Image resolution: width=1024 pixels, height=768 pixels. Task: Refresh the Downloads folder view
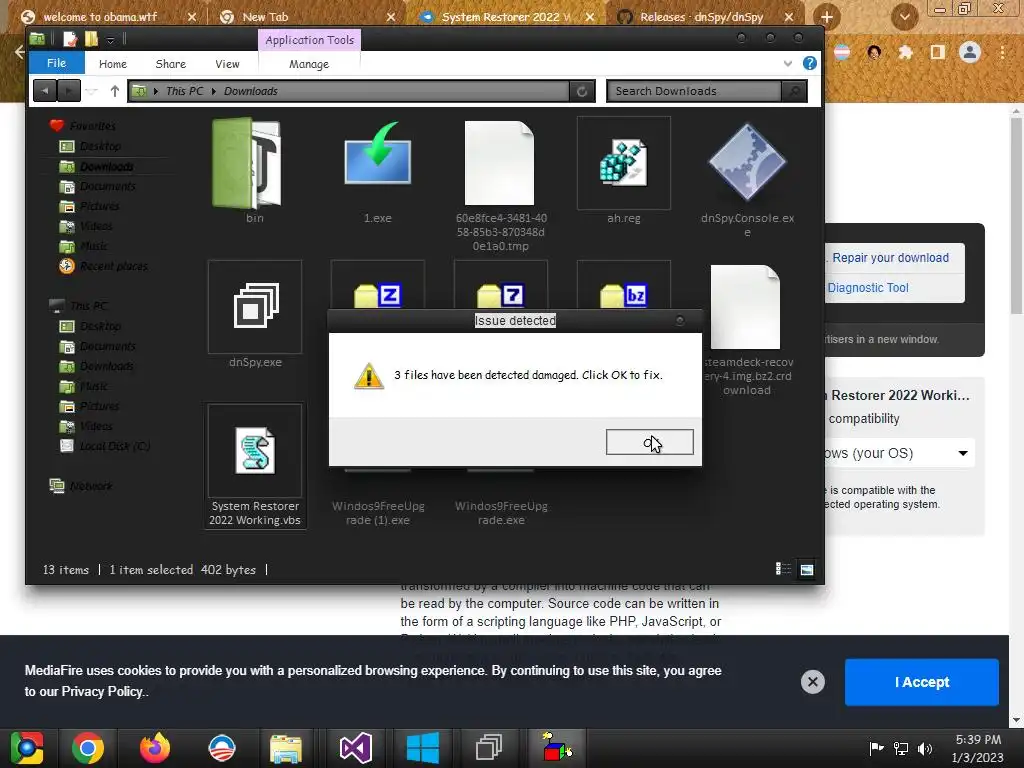tap(581, 91)
